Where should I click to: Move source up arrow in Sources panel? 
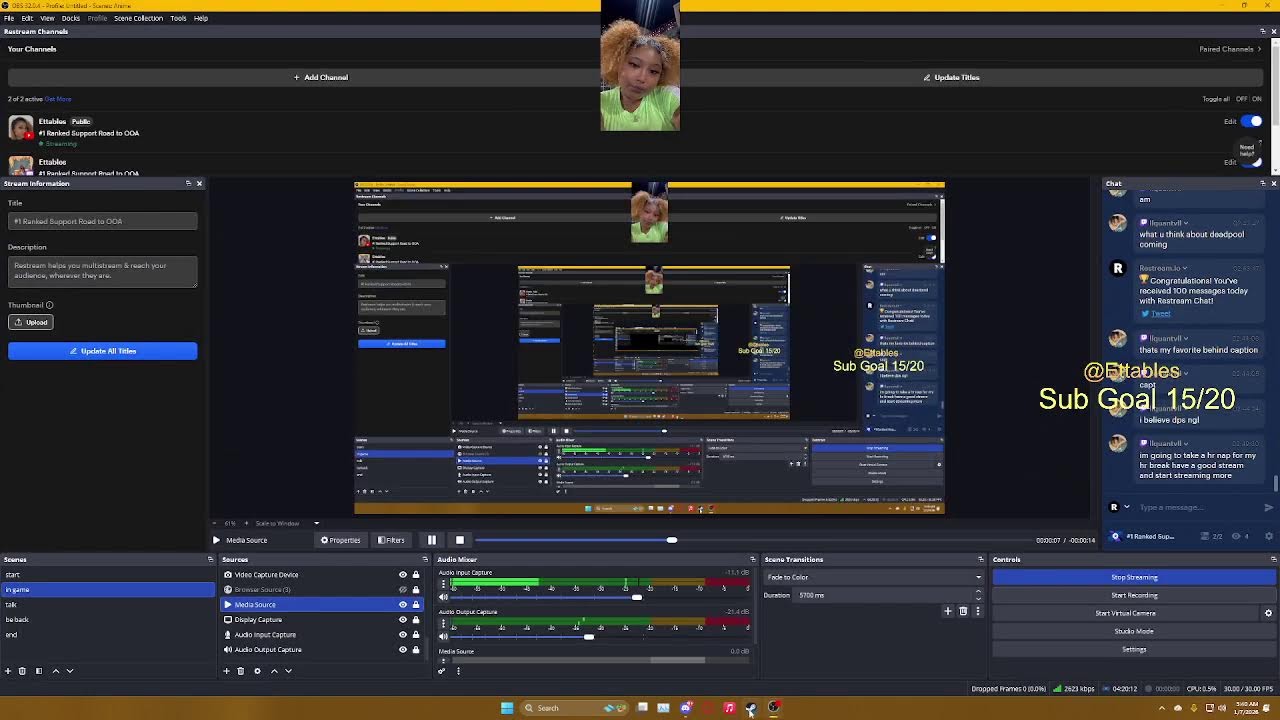point(274,671)
